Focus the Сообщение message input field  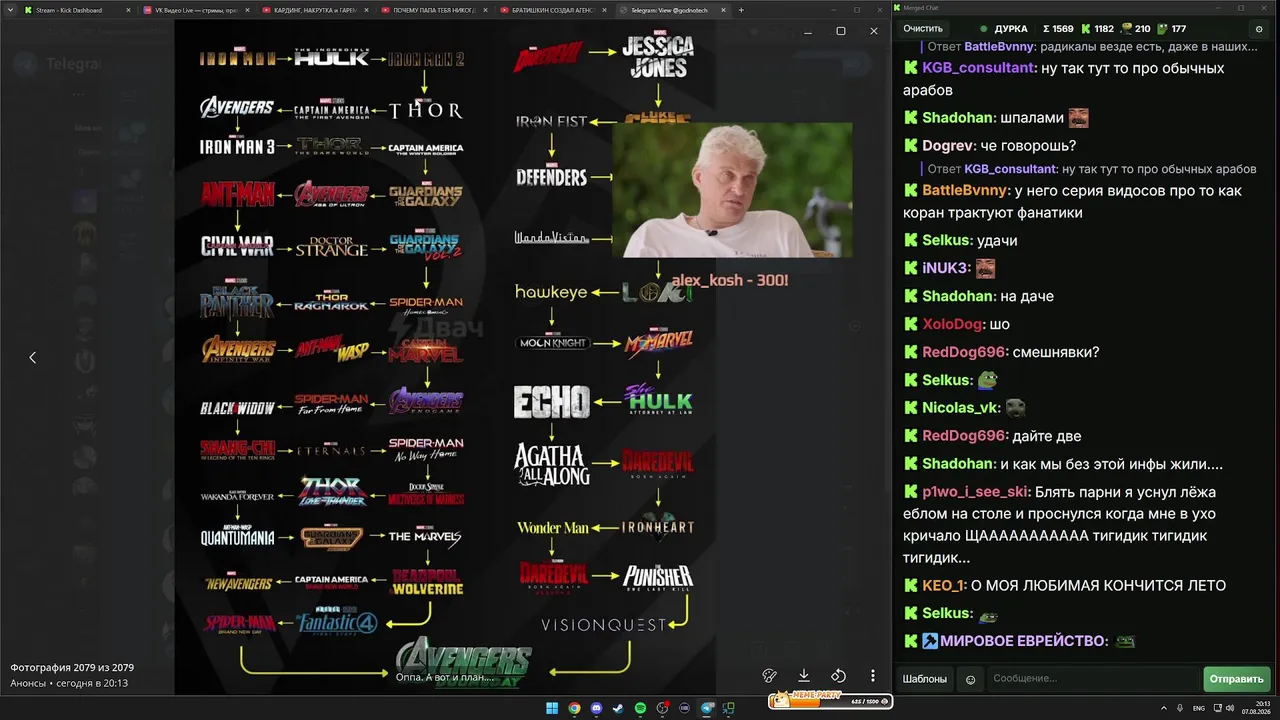1092,679
